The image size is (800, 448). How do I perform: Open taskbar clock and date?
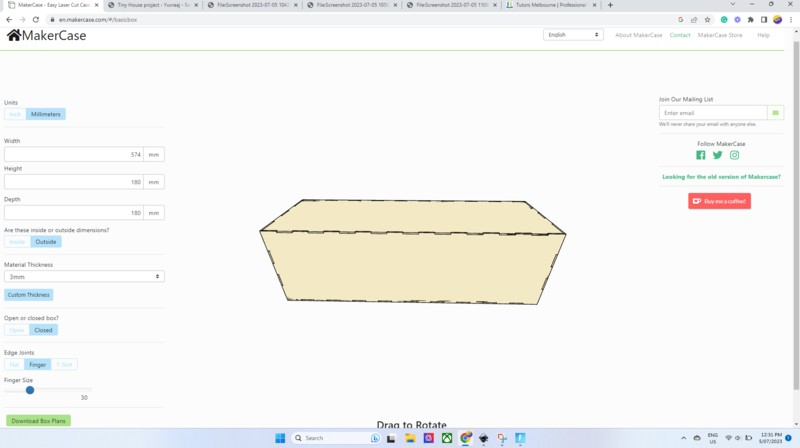[770, 438]
